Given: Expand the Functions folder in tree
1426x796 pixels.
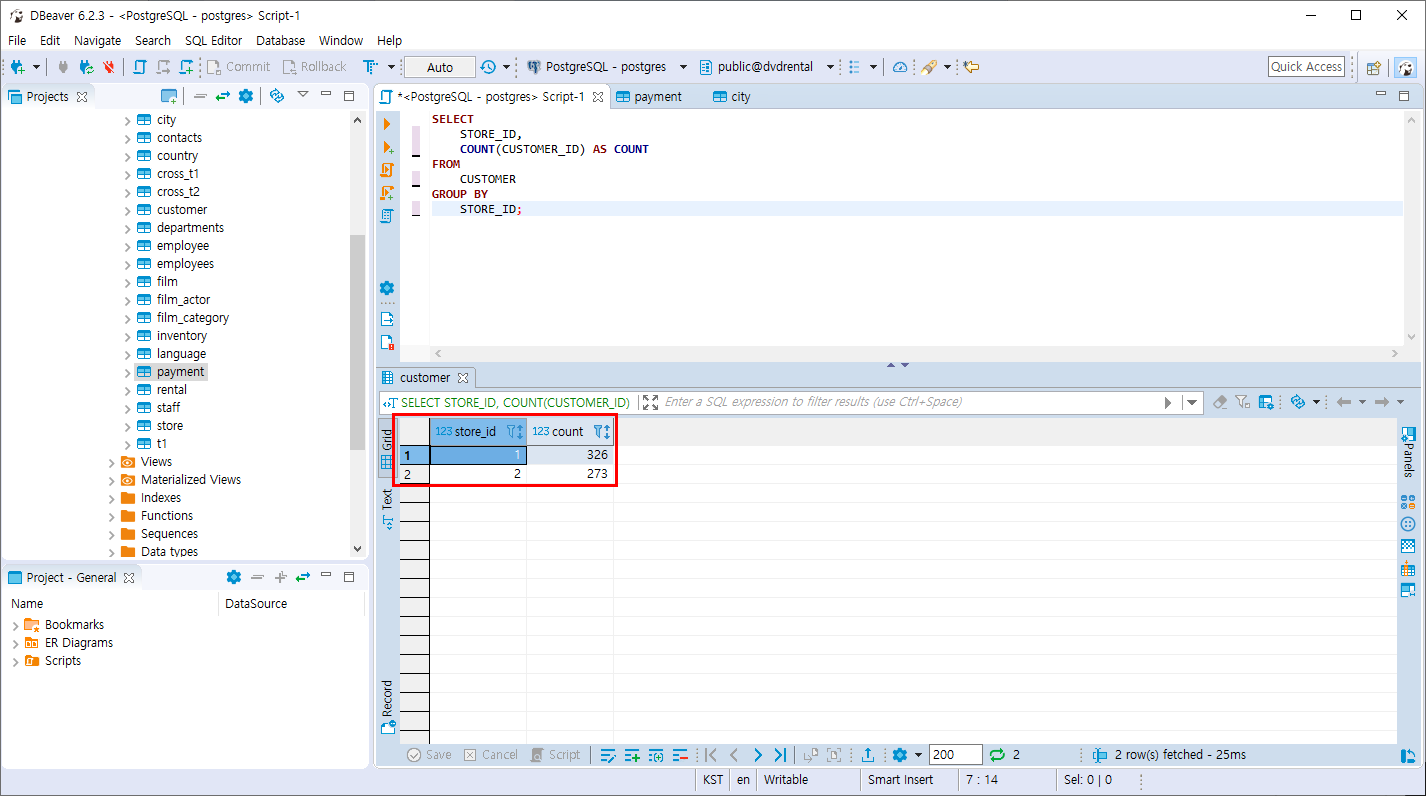Looking at the screenshot, I should (111, 516).
